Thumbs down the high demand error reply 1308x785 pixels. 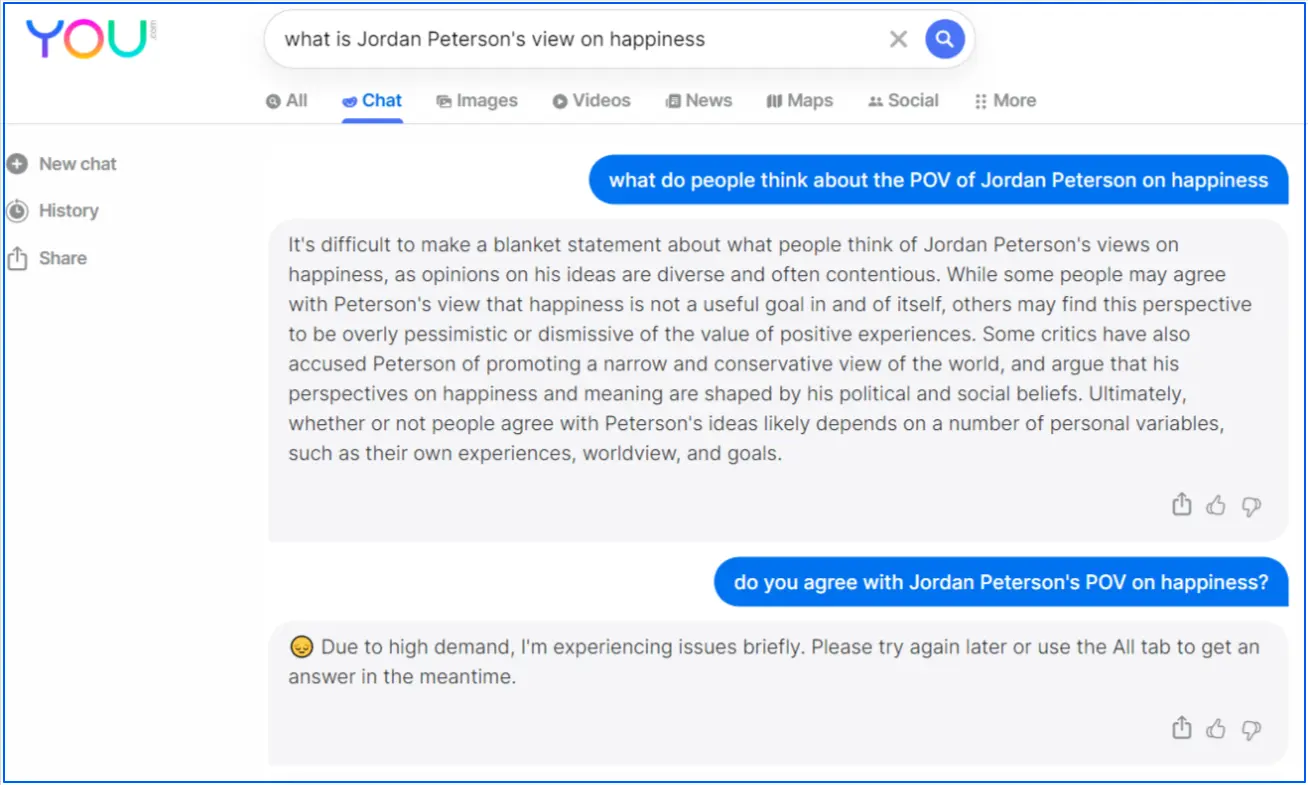(1251, 729)
